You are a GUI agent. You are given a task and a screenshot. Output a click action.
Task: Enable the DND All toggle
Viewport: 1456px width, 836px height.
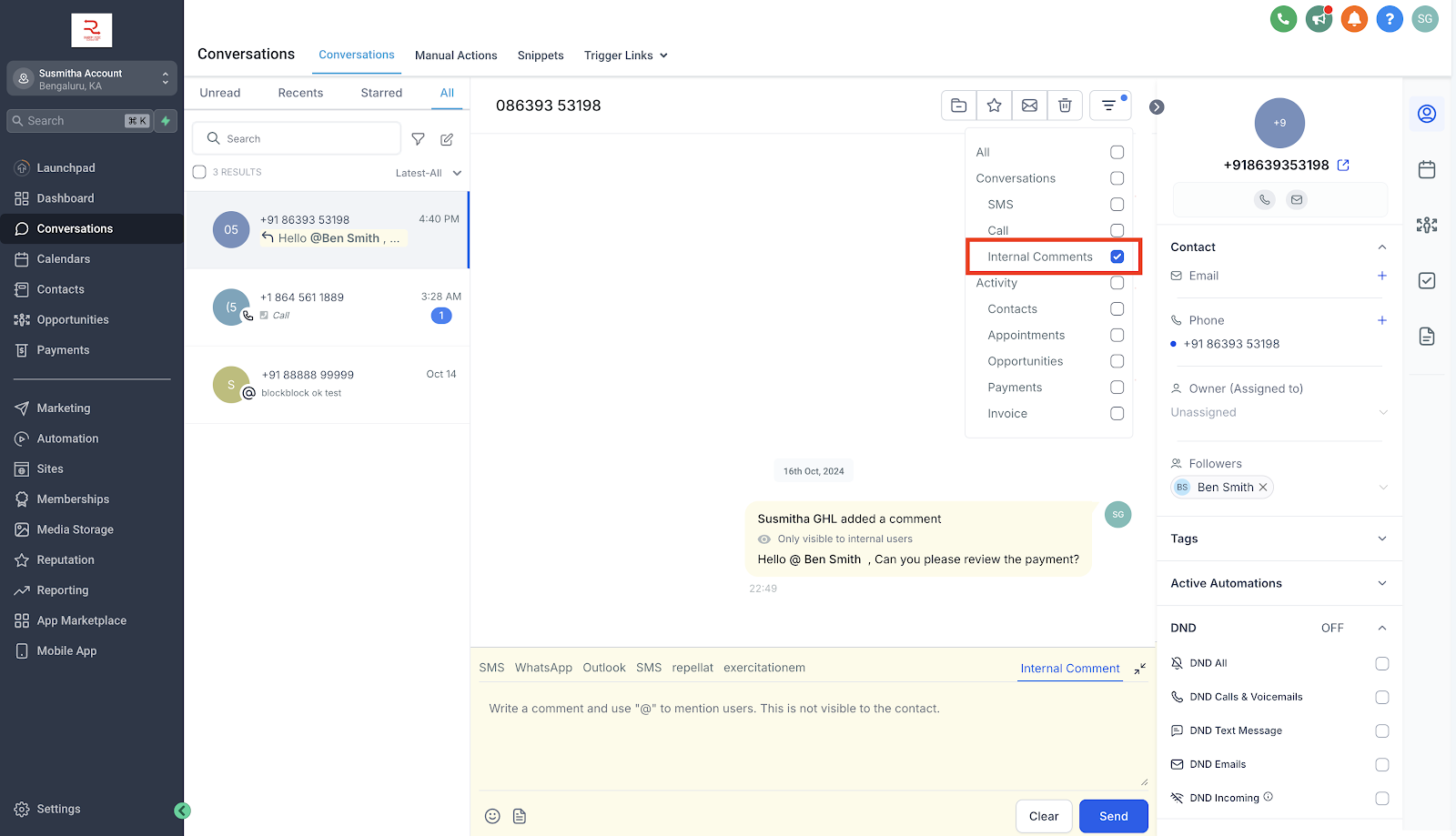coord(1381,663)
